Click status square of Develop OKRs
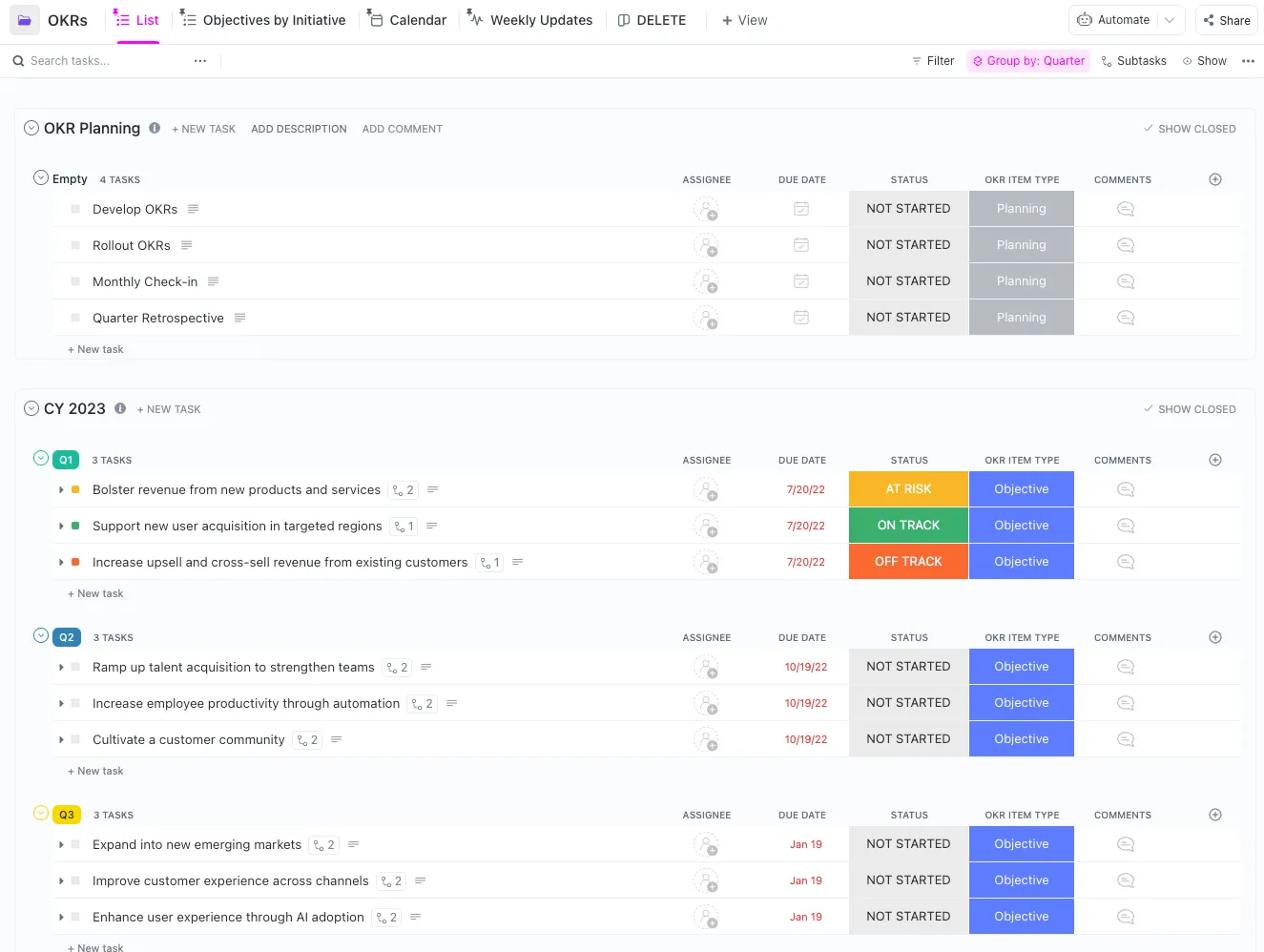This screenshot has height=952, width=1264. (75, 209)
